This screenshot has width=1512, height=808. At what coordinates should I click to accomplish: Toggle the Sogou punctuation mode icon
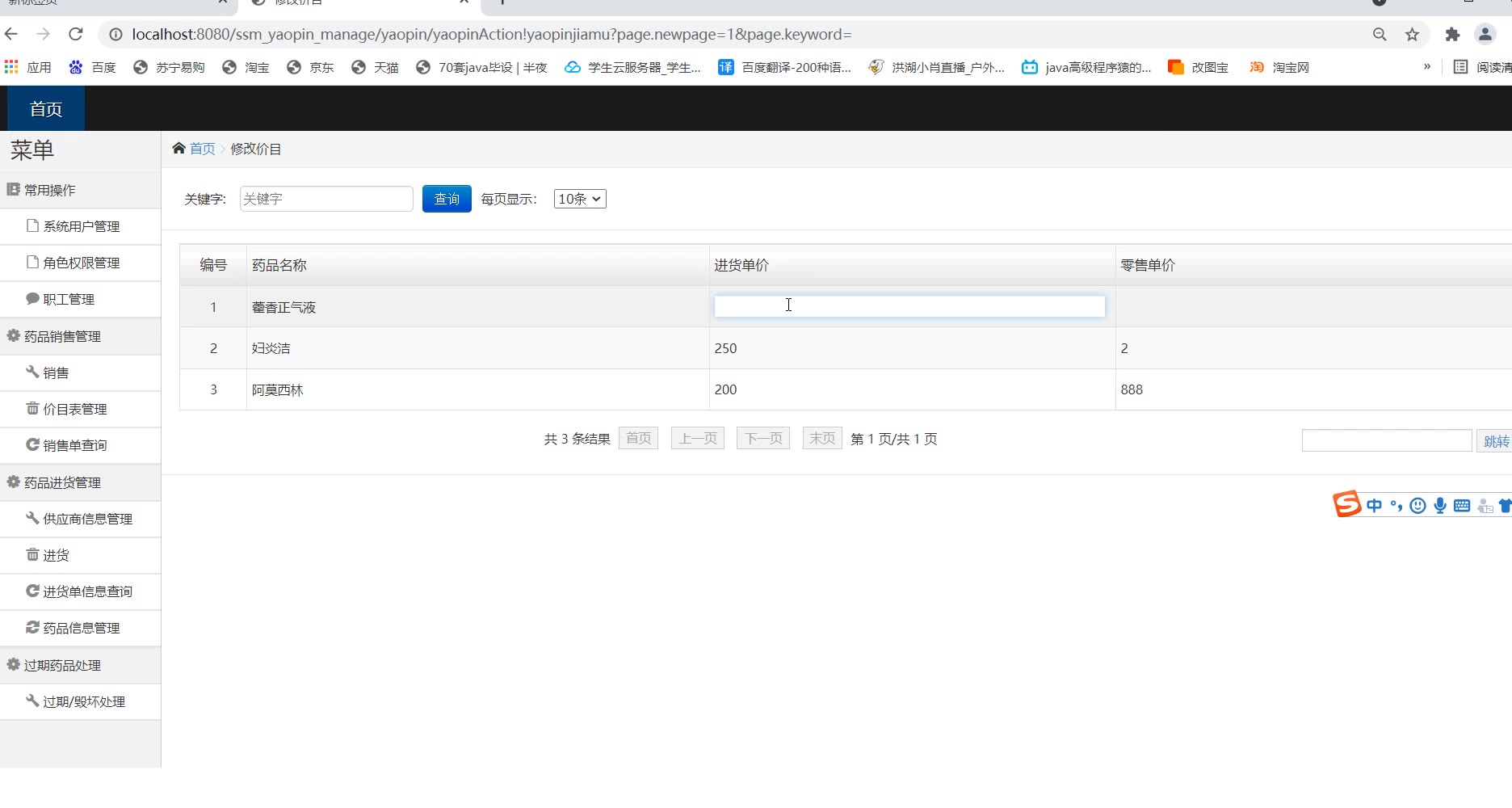(1396, 506)
